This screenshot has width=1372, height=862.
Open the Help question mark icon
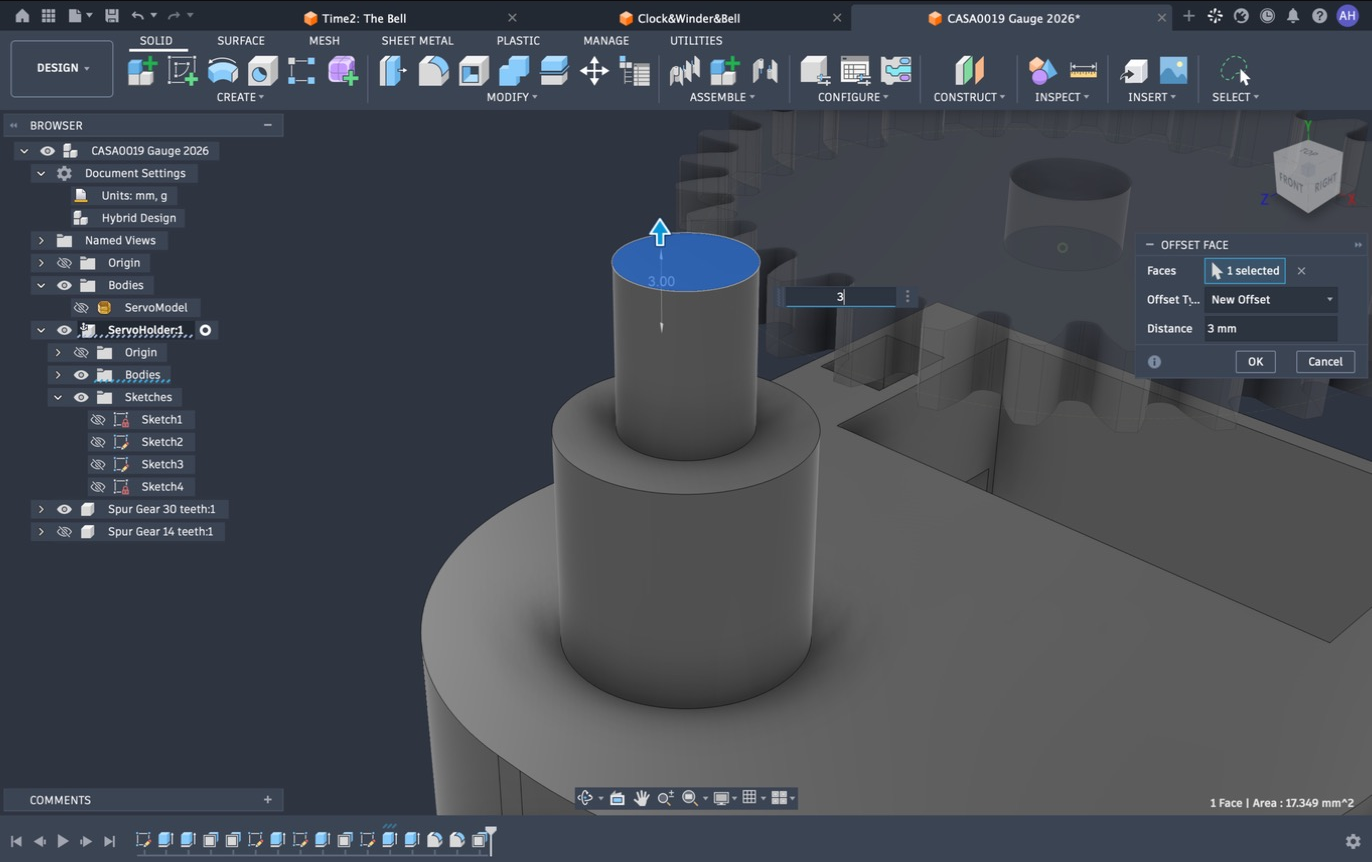1320,16
